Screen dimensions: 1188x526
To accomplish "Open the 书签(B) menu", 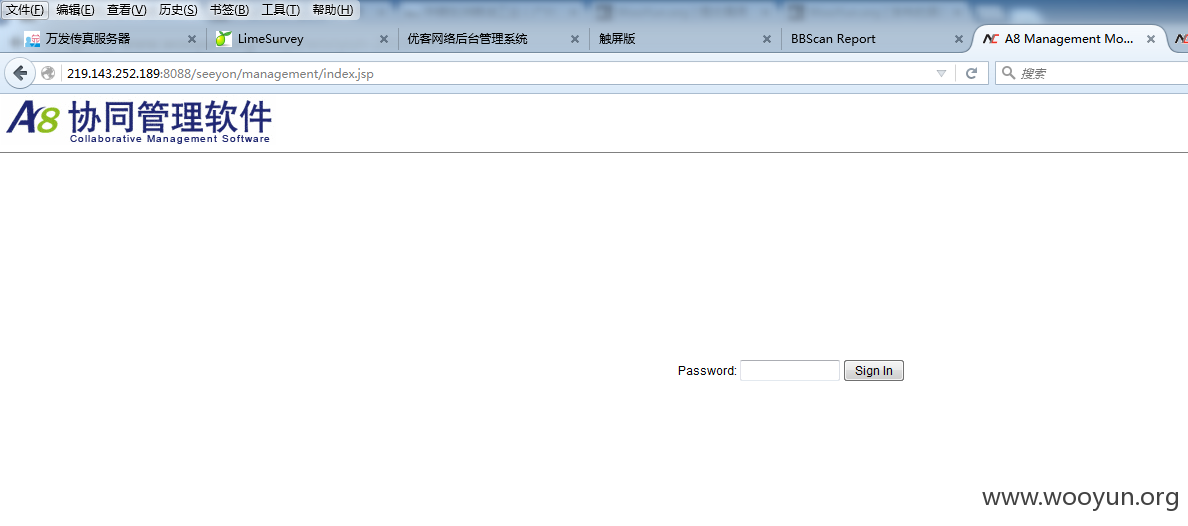I will [229, 10].
